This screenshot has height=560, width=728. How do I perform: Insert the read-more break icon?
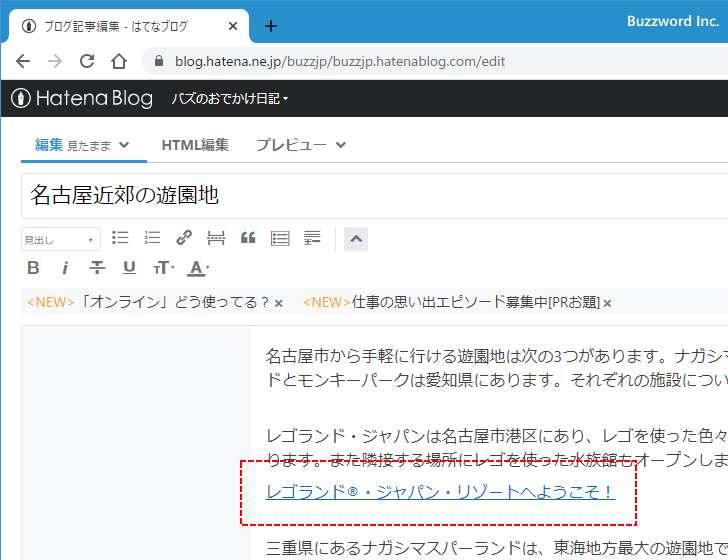pos(216,238)
